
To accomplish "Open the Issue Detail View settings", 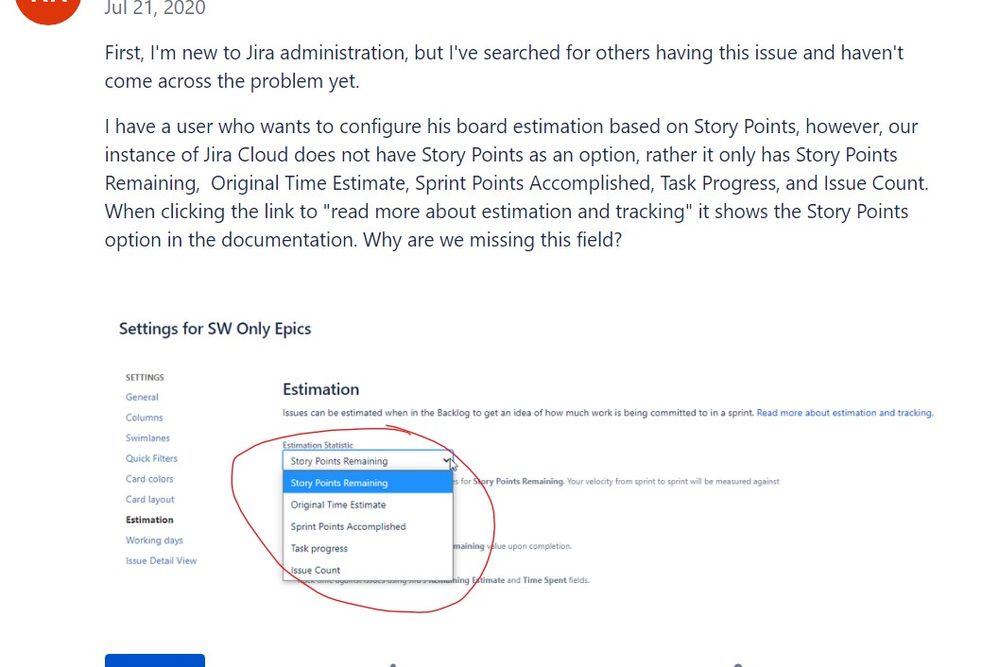I will point(161,560).
